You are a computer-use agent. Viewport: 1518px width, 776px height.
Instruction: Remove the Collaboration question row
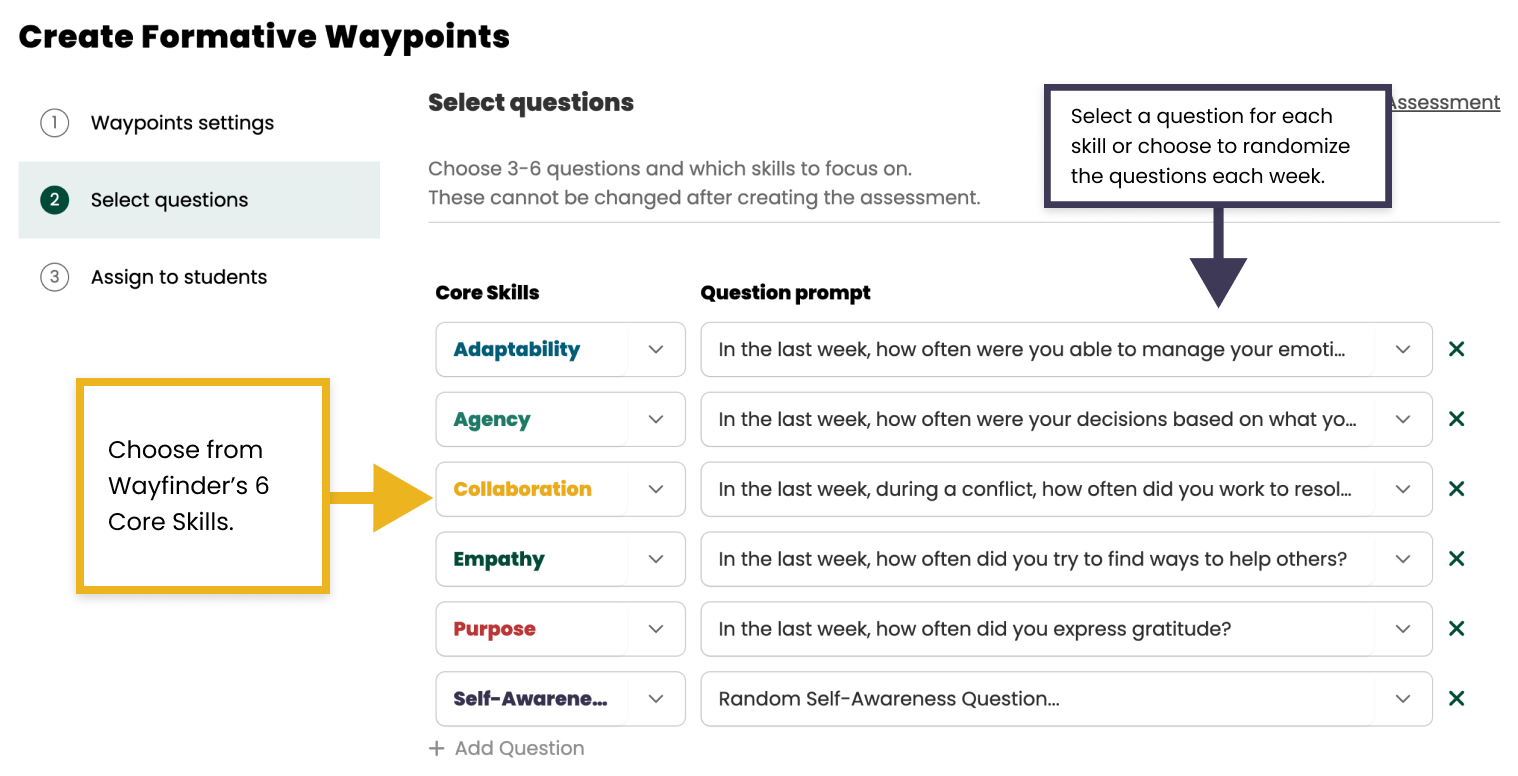tap(1457, 489)
